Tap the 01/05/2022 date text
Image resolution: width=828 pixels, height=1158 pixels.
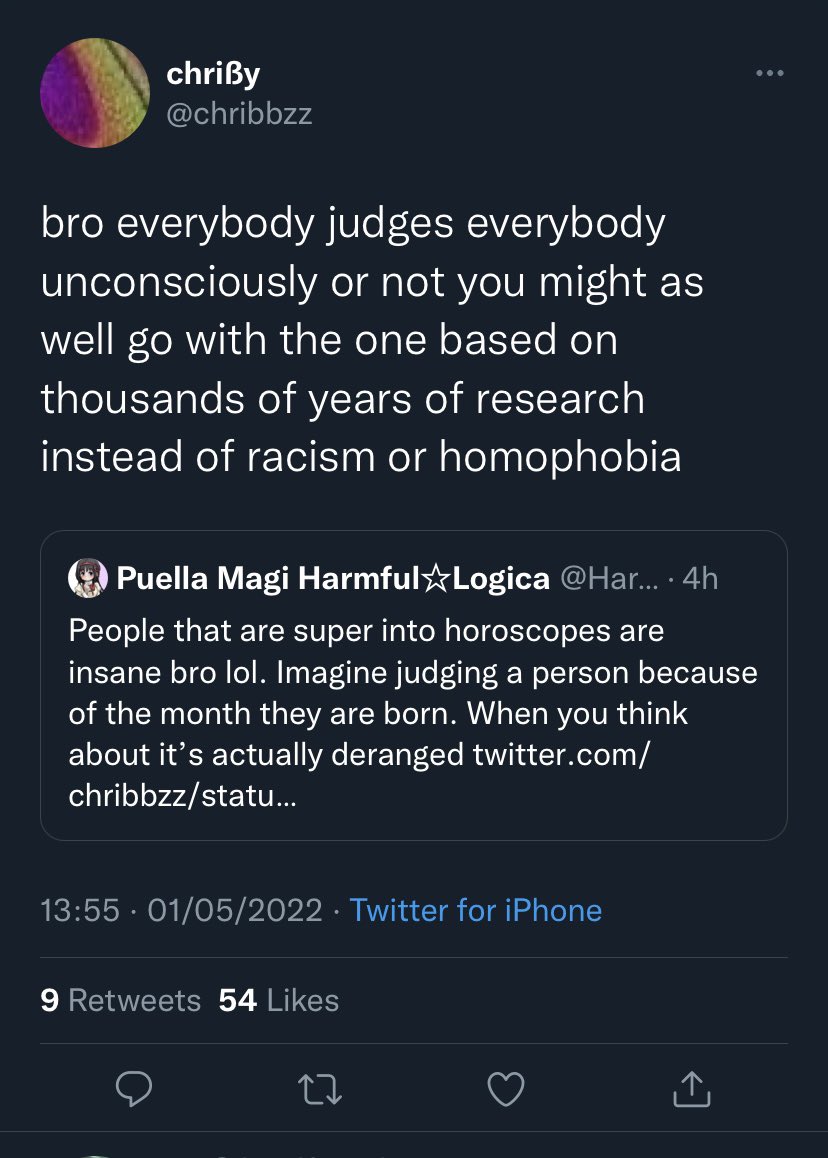coord(234,910)
